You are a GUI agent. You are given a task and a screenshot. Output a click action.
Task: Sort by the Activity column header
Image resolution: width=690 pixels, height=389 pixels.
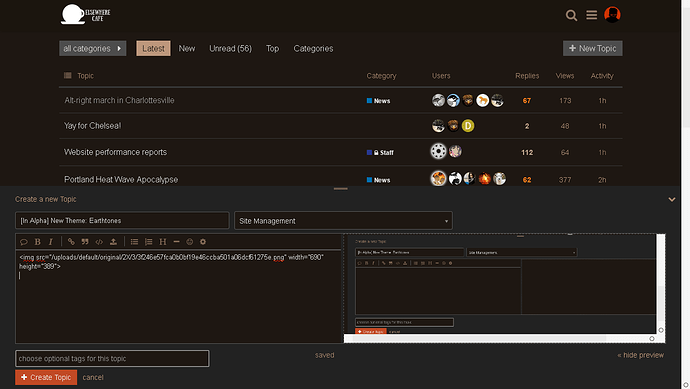coord(602,76)
